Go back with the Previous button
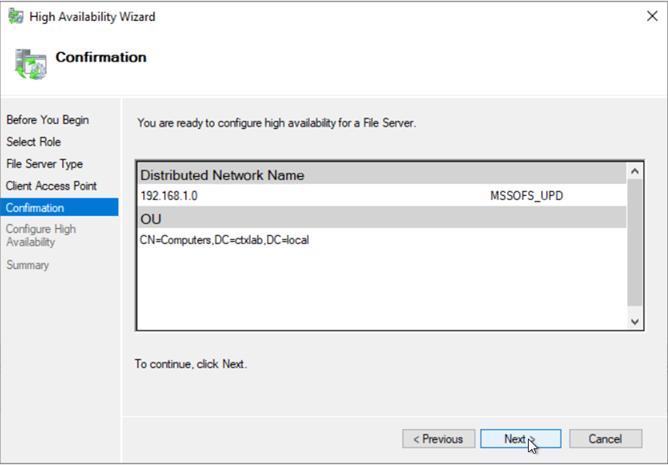The width and height of the screenshot is (668, 465). pyautogui.click(x=438, y=439)
